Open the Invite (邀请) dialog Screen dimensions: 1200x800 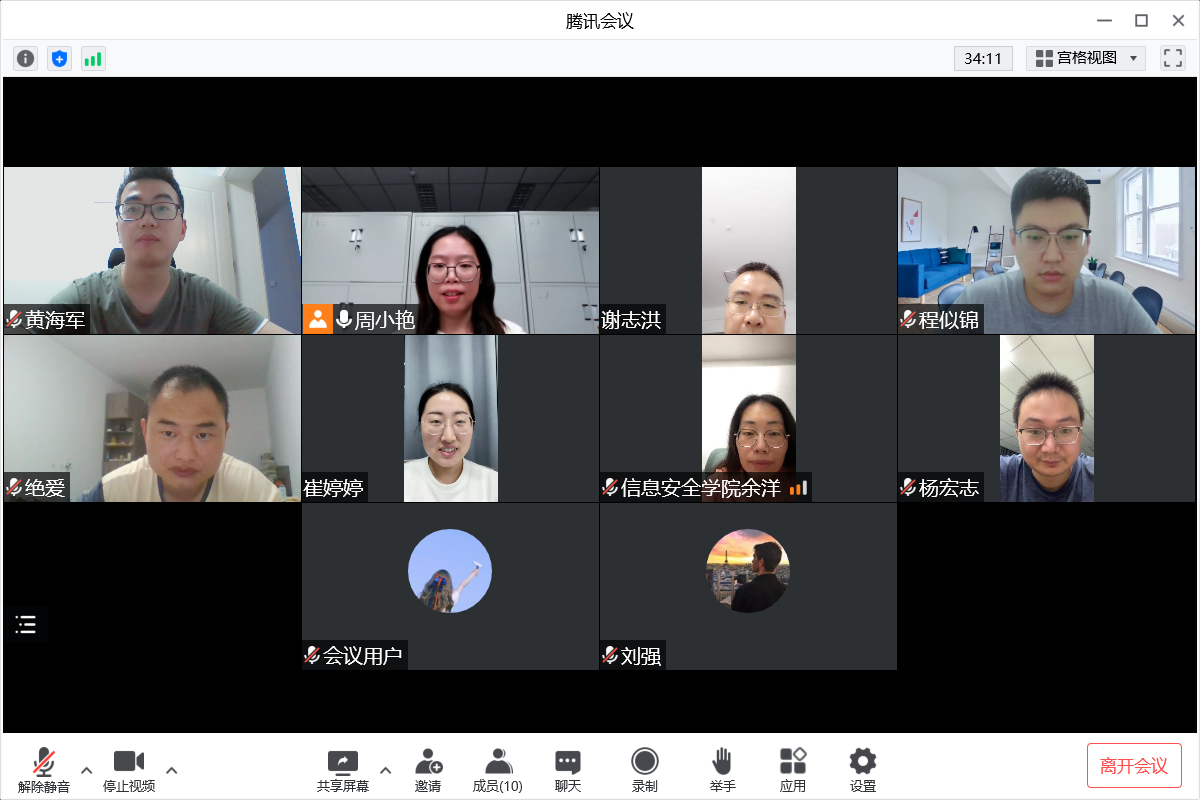[x=428, y=770]
